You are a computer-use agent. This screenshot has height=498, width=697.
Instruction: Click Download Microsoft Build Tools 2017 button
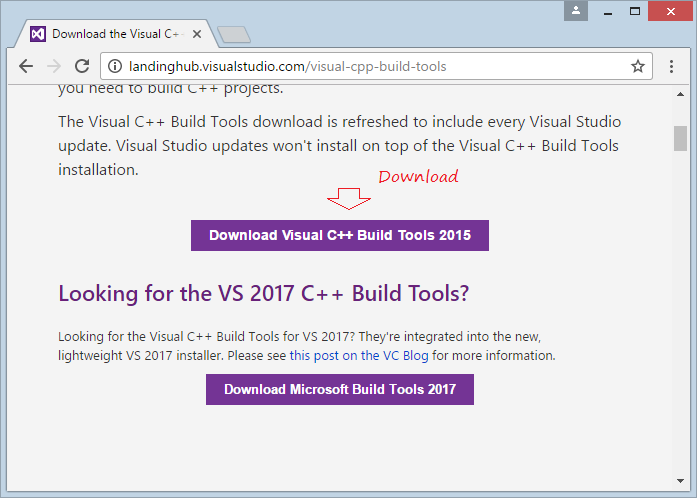(340, 390)
